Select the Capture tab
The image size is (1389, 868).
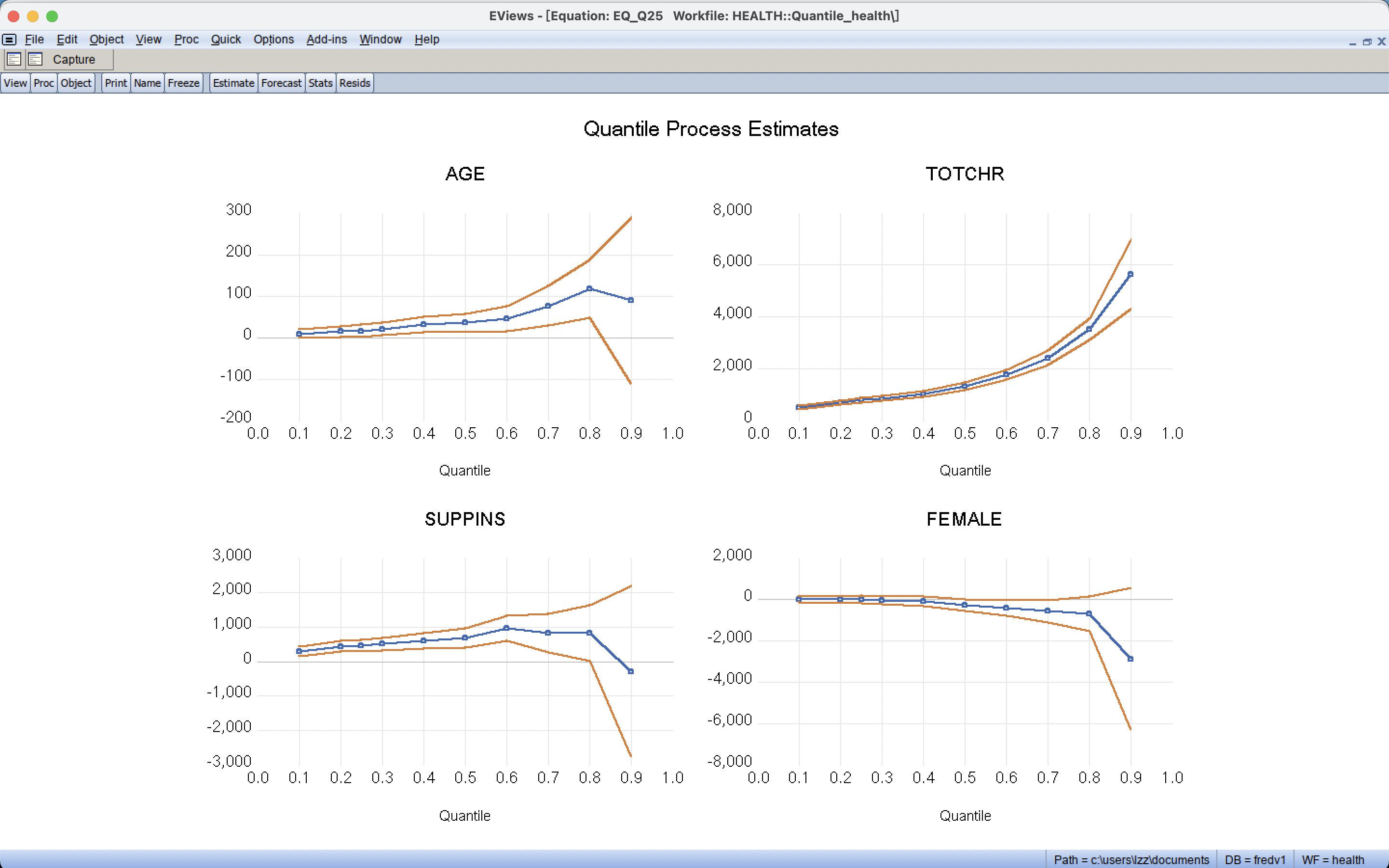pyautogui.click(x=73, y=59)
